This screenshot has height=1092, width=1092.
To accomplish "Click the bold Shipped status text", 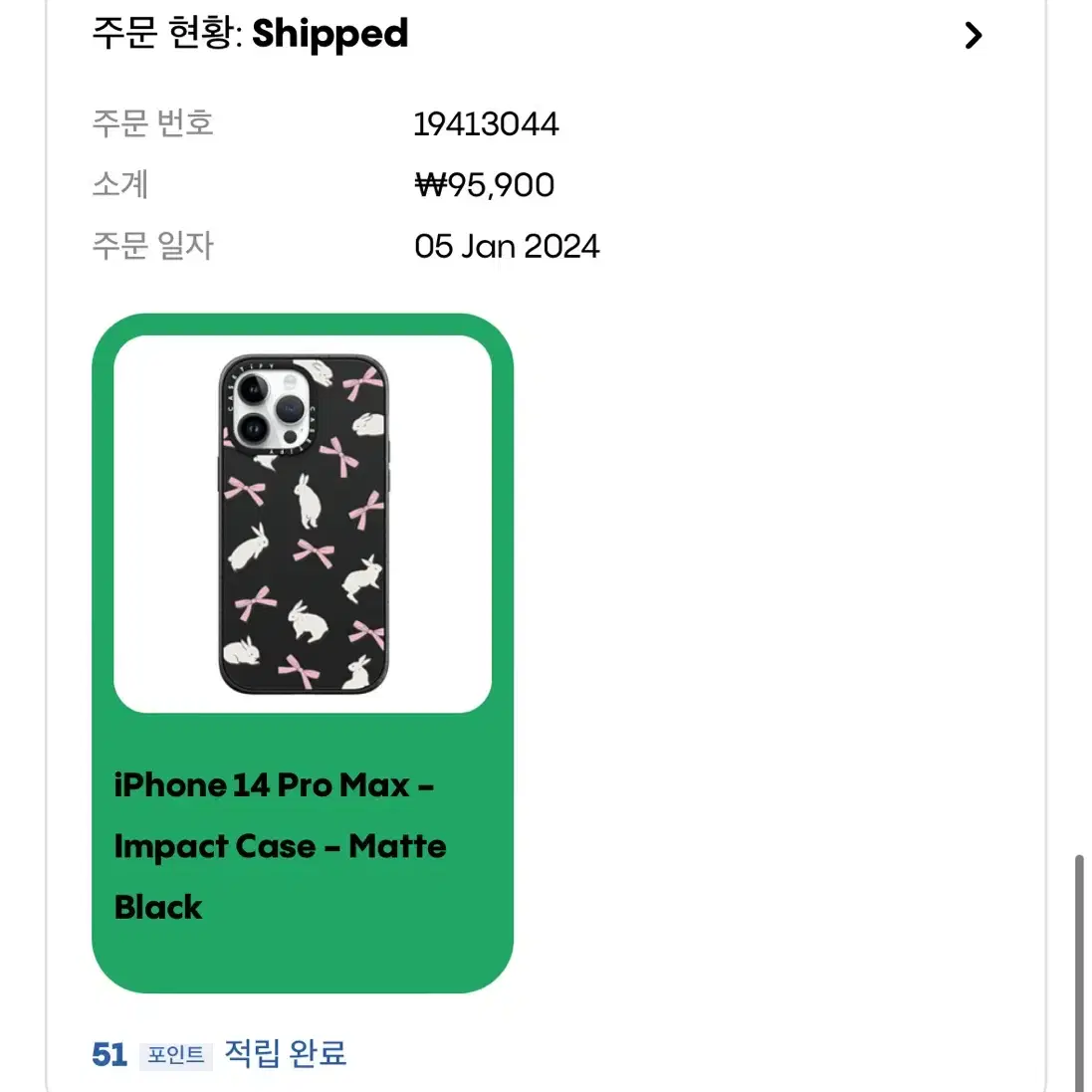I will (x=329, y=35).
